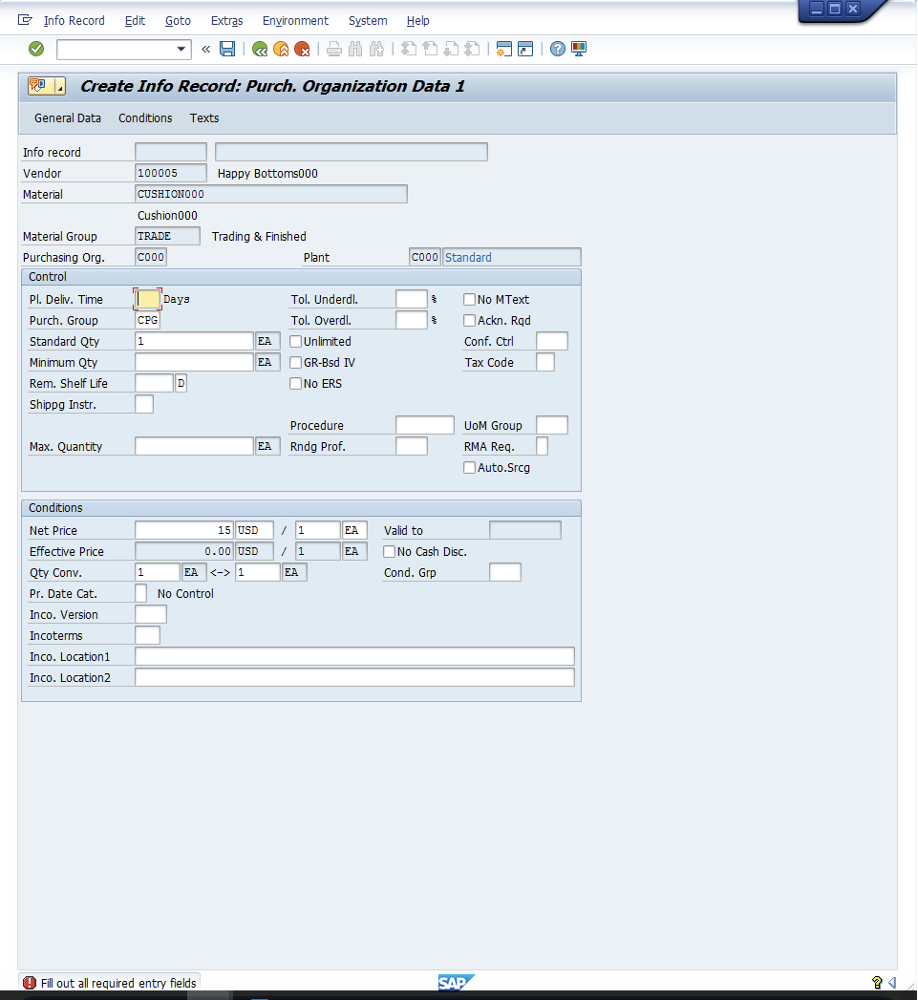Open the SAP window menu icon top-left
The image size is (918, 1000).
point(25,20)
